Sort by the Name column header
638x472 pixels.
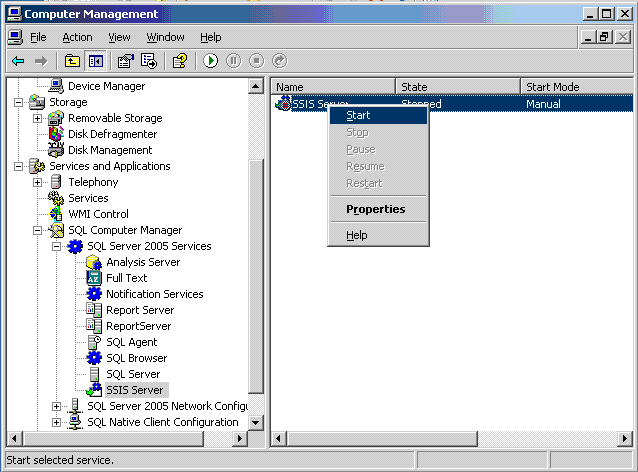(x=333, y=87)
